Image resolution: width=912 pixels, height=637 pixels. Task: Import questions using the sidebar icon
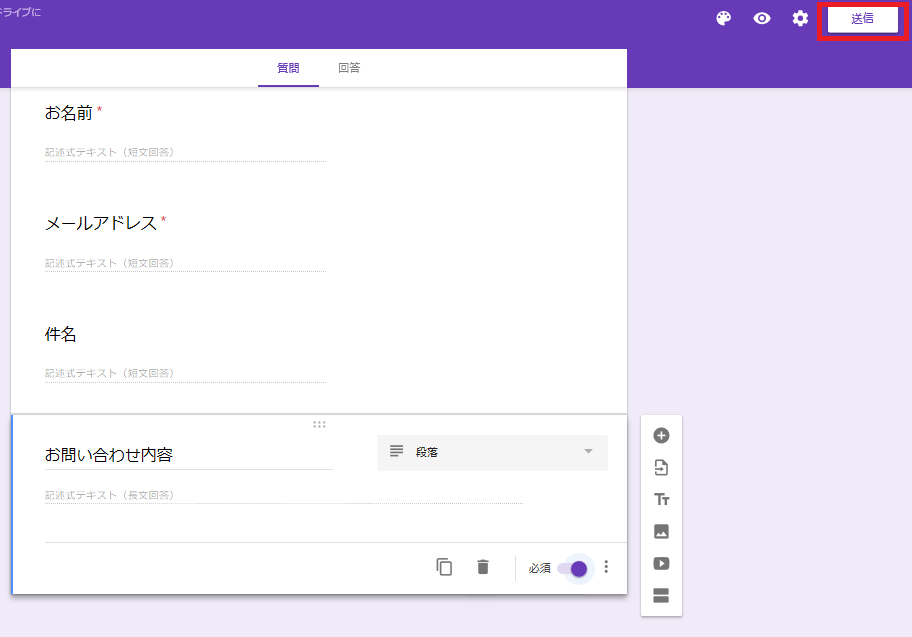[661, 467]
